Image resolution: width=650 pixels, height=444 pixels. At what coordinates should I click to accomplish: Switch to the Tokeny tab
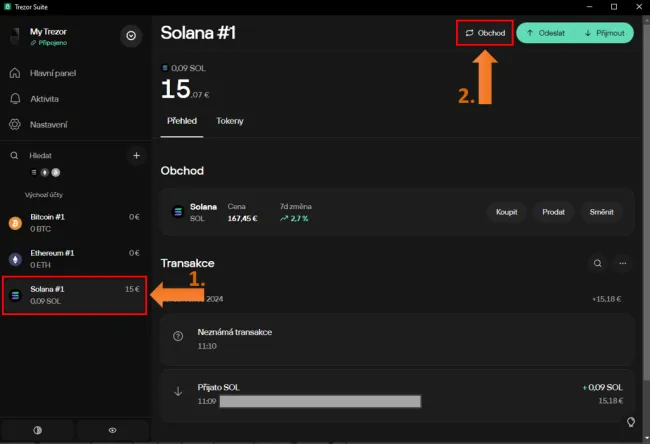tap(229, 121)
